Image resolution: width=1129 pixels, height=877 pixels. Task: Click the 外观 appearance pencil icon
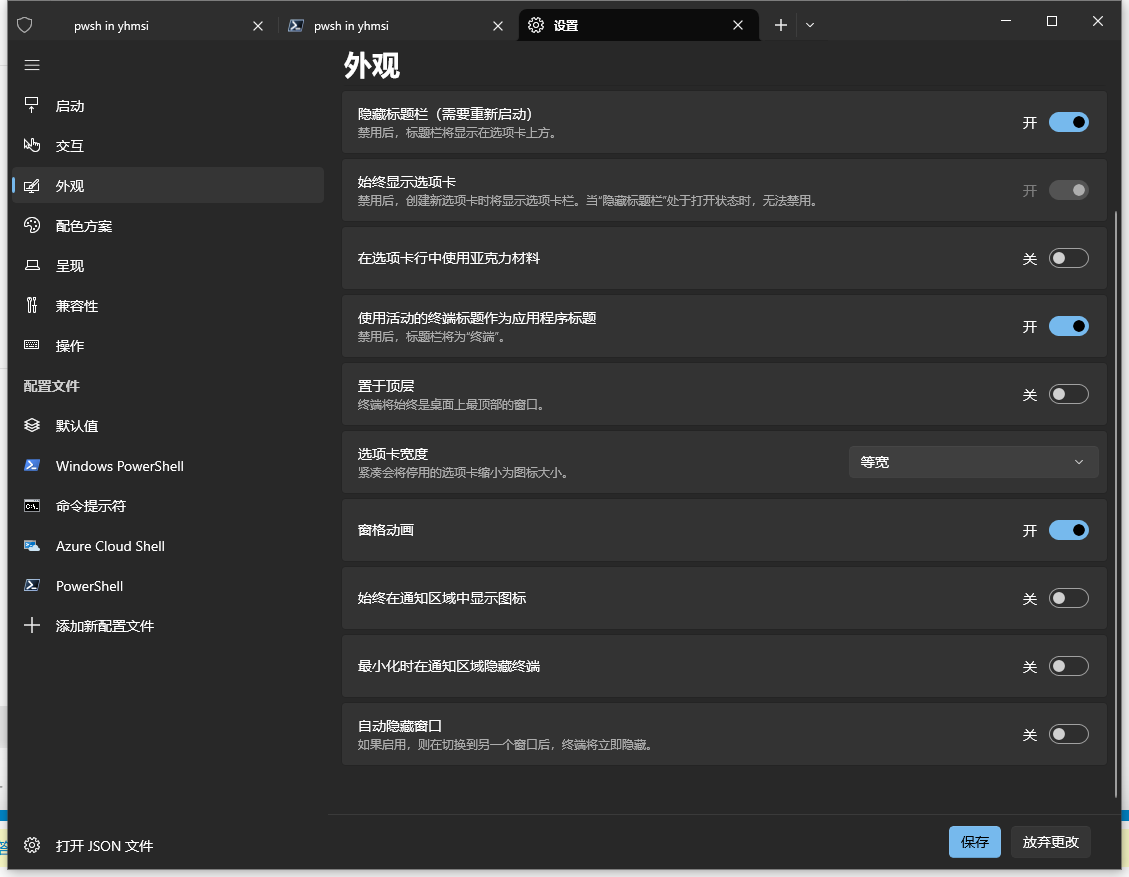pyautogui.click(x=32, y=186)
